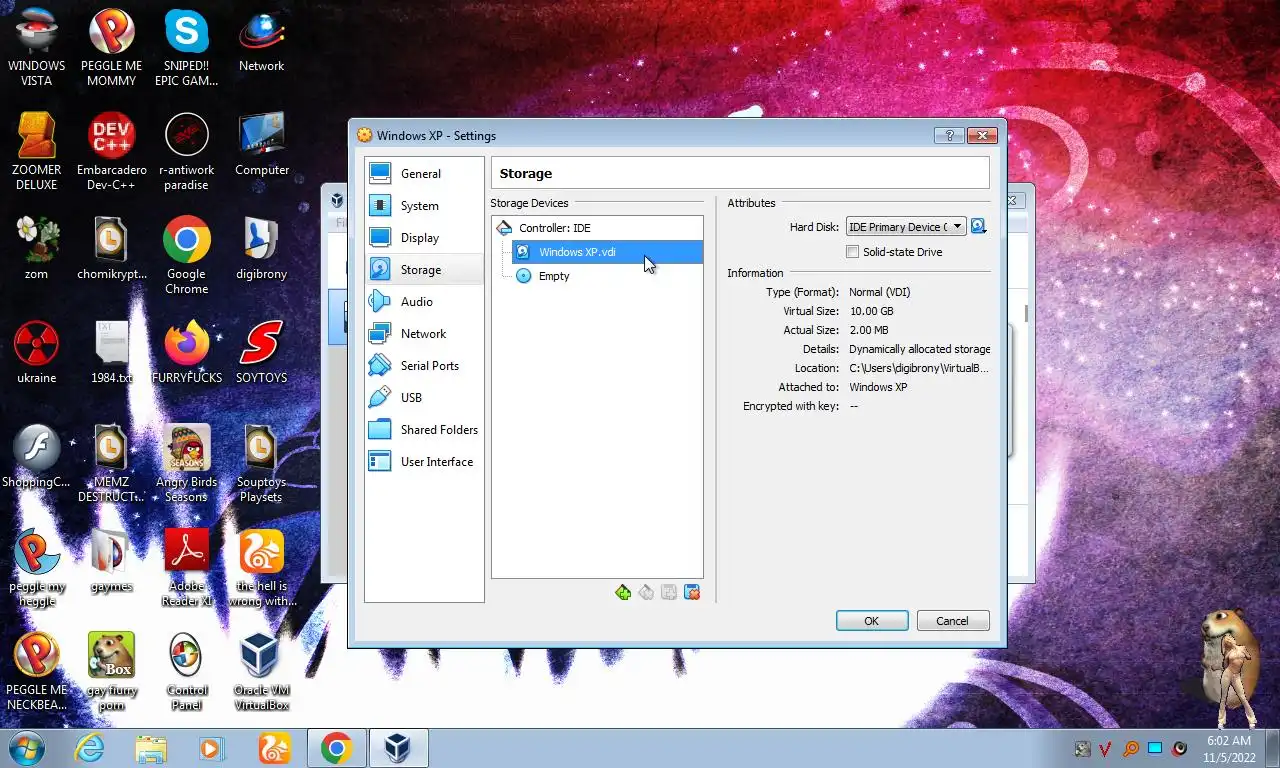1280x768 pixels.
Task: Click the remove controller icon
Action: (692, 593)
